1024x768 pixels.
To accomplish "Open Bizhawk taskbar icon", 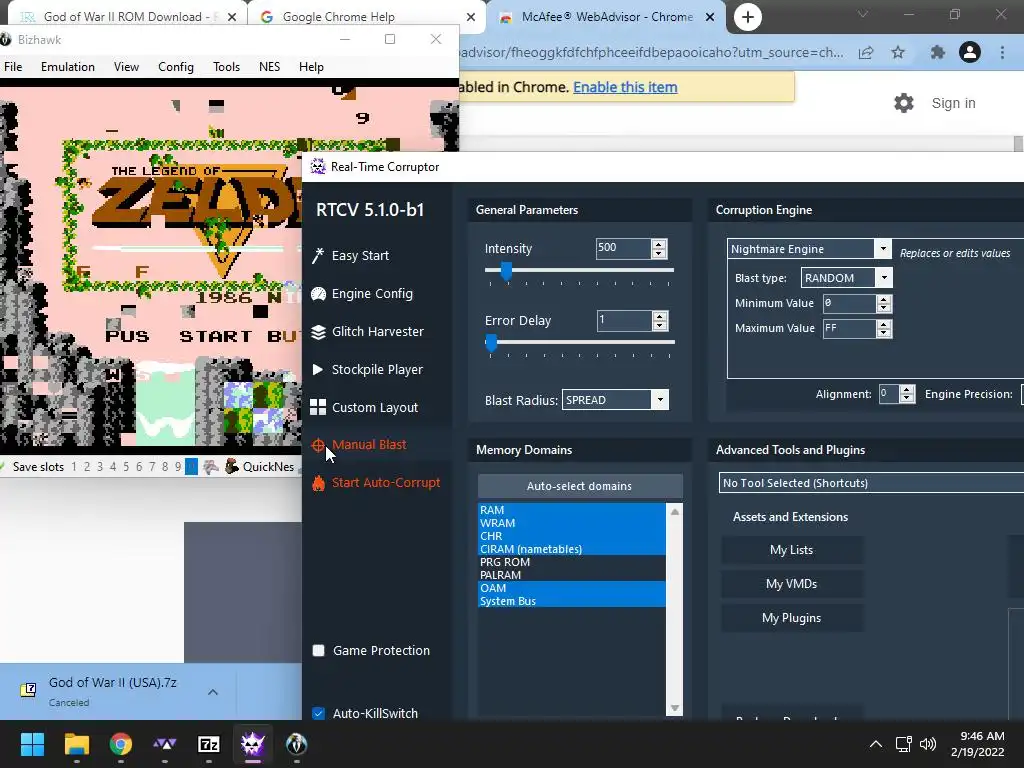I will coord(296,744).
